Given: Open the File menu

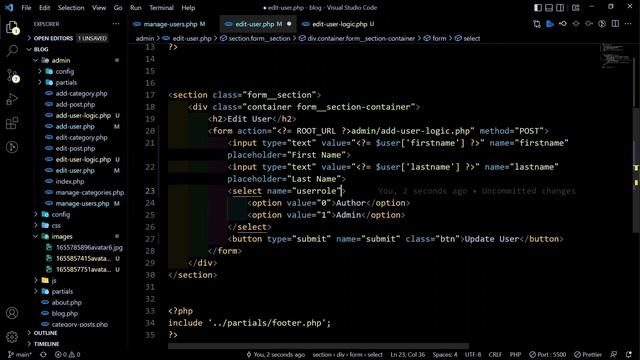Looking at the screenshot, I should [x=26, y=8].
